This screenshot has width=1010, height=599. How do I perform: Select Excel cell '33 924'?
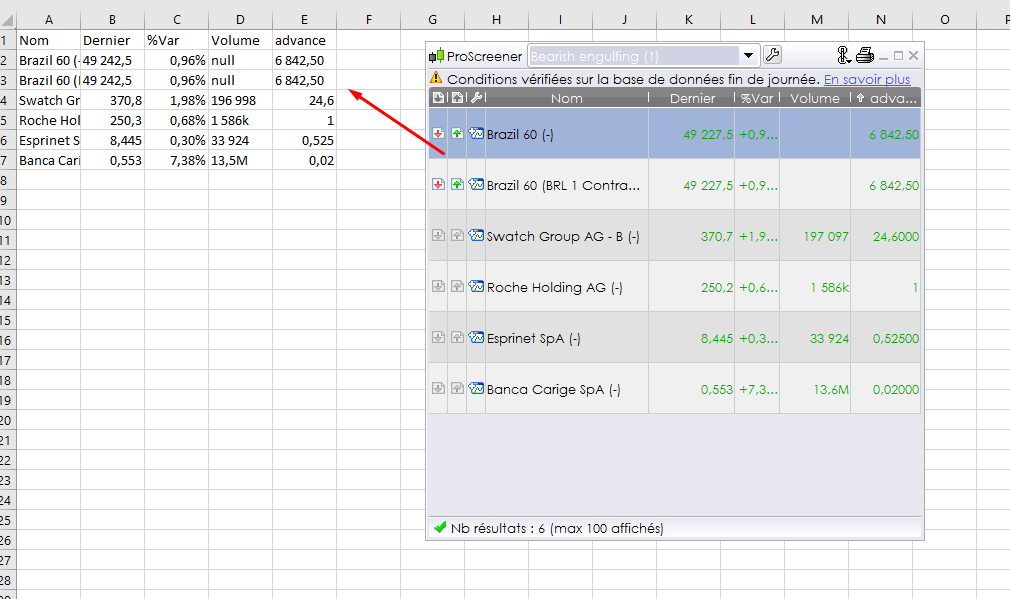coord(240,140)
